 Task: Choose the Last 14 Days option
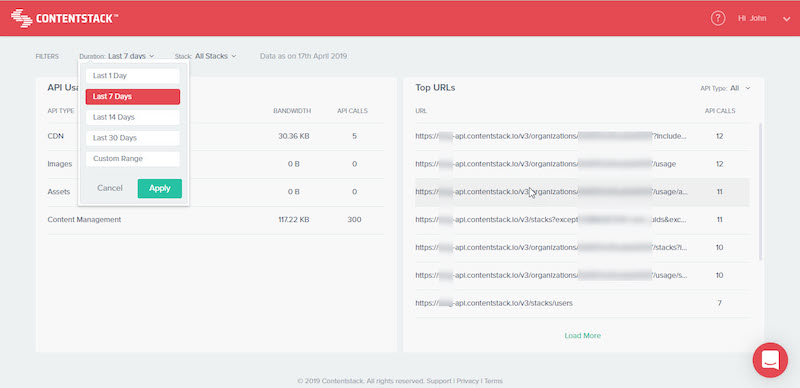133,117
